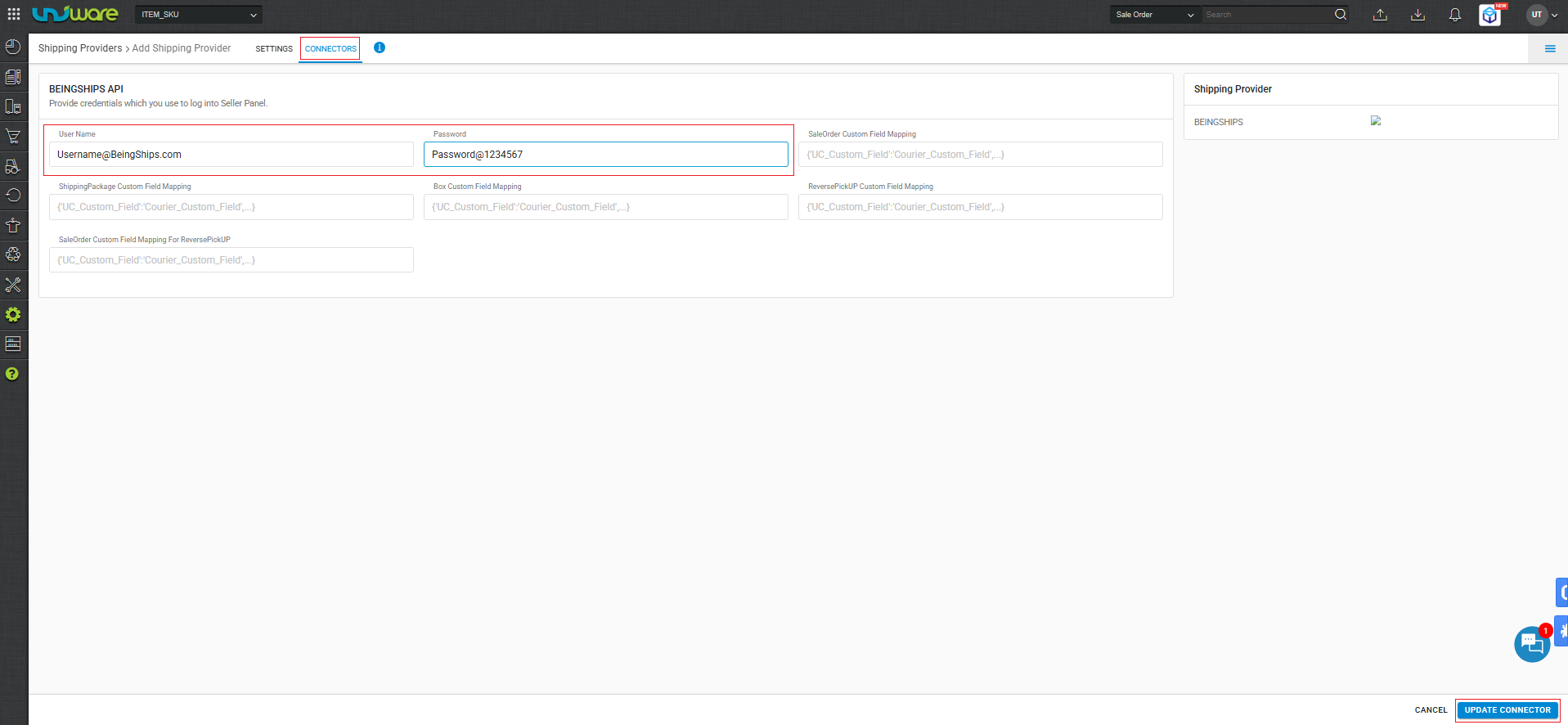Open the help question mark sidebar icon
1568x725 pixels.
pyautogui.click(x=12, y=374)
